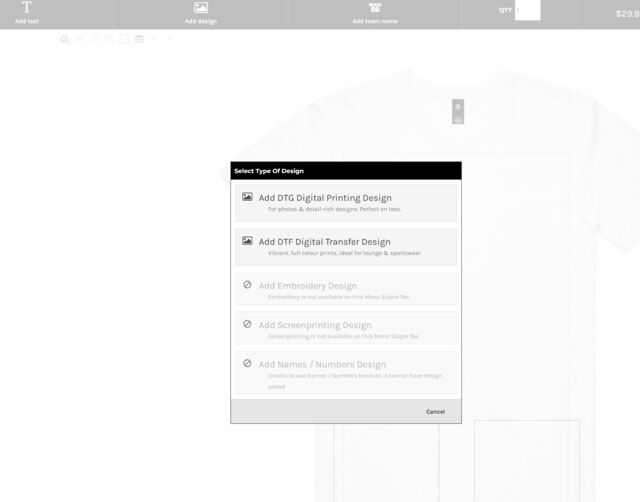Click the price shown in top bar

pos(627,14)
